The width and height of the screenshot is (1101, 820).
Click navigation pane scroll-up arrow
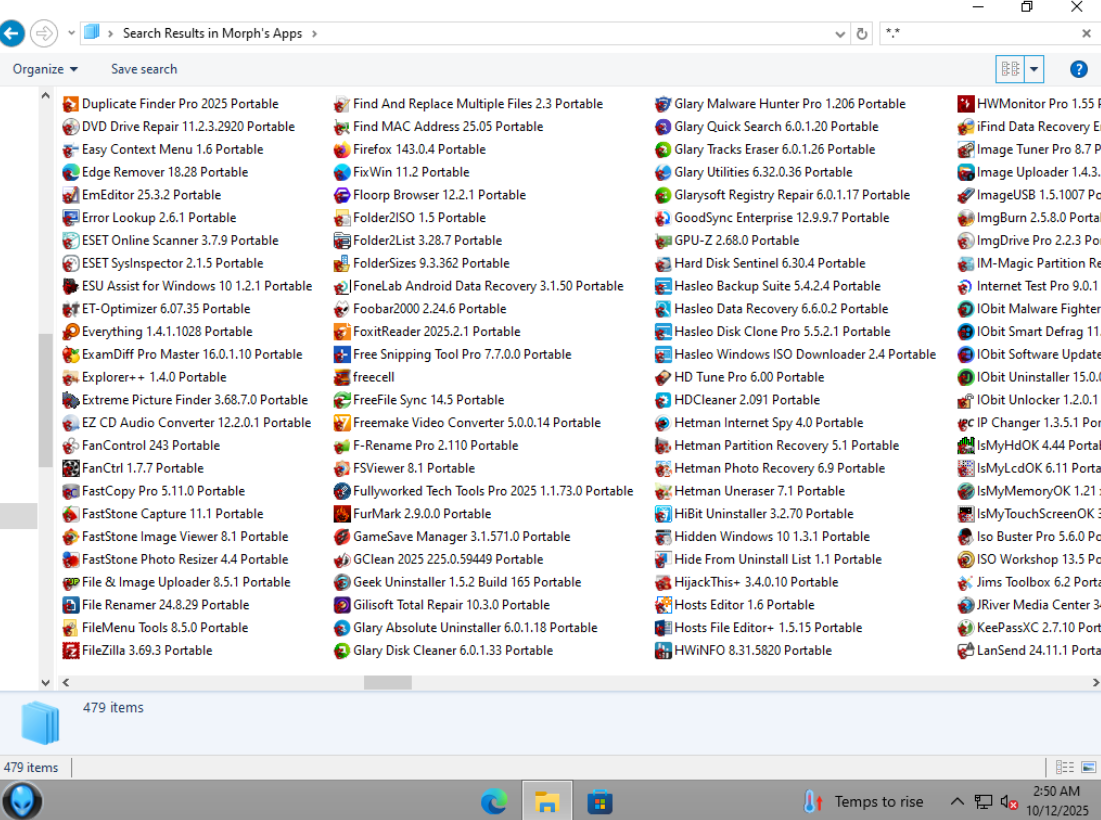45,95
